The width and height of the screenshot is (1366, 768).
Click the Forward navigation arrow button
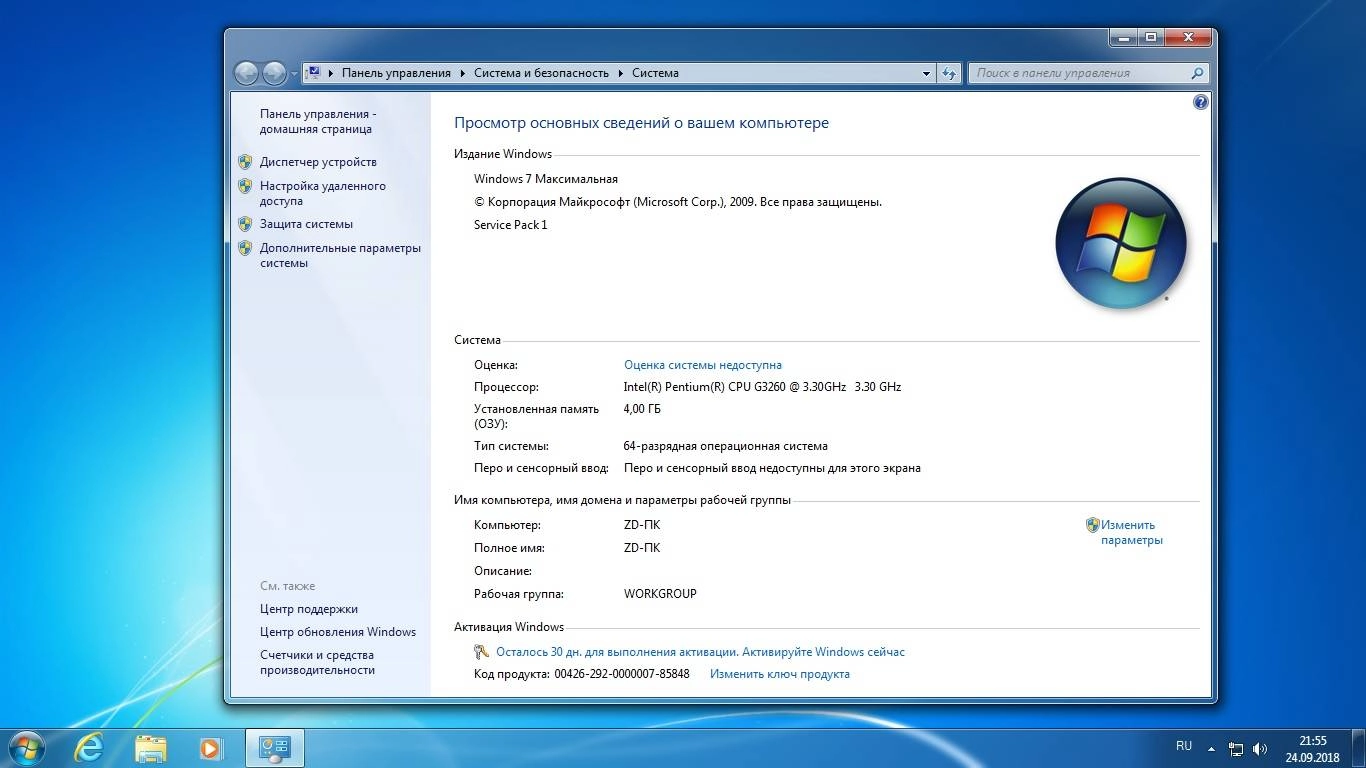pyautogui.click(x=274, y=73)
